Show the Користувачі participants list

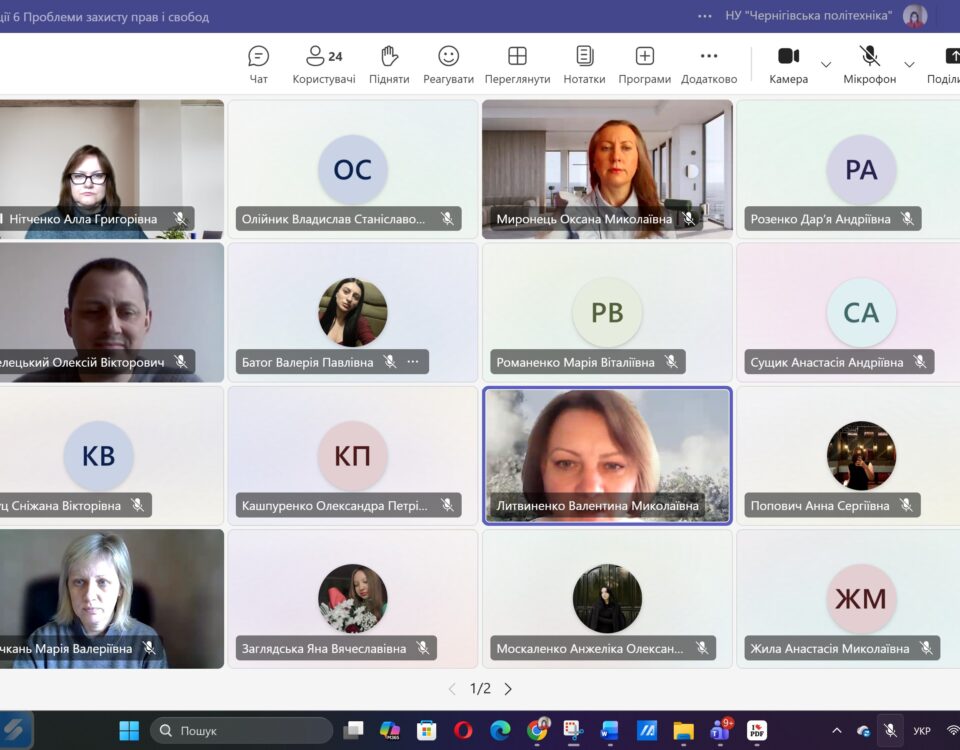pos(323,65)
